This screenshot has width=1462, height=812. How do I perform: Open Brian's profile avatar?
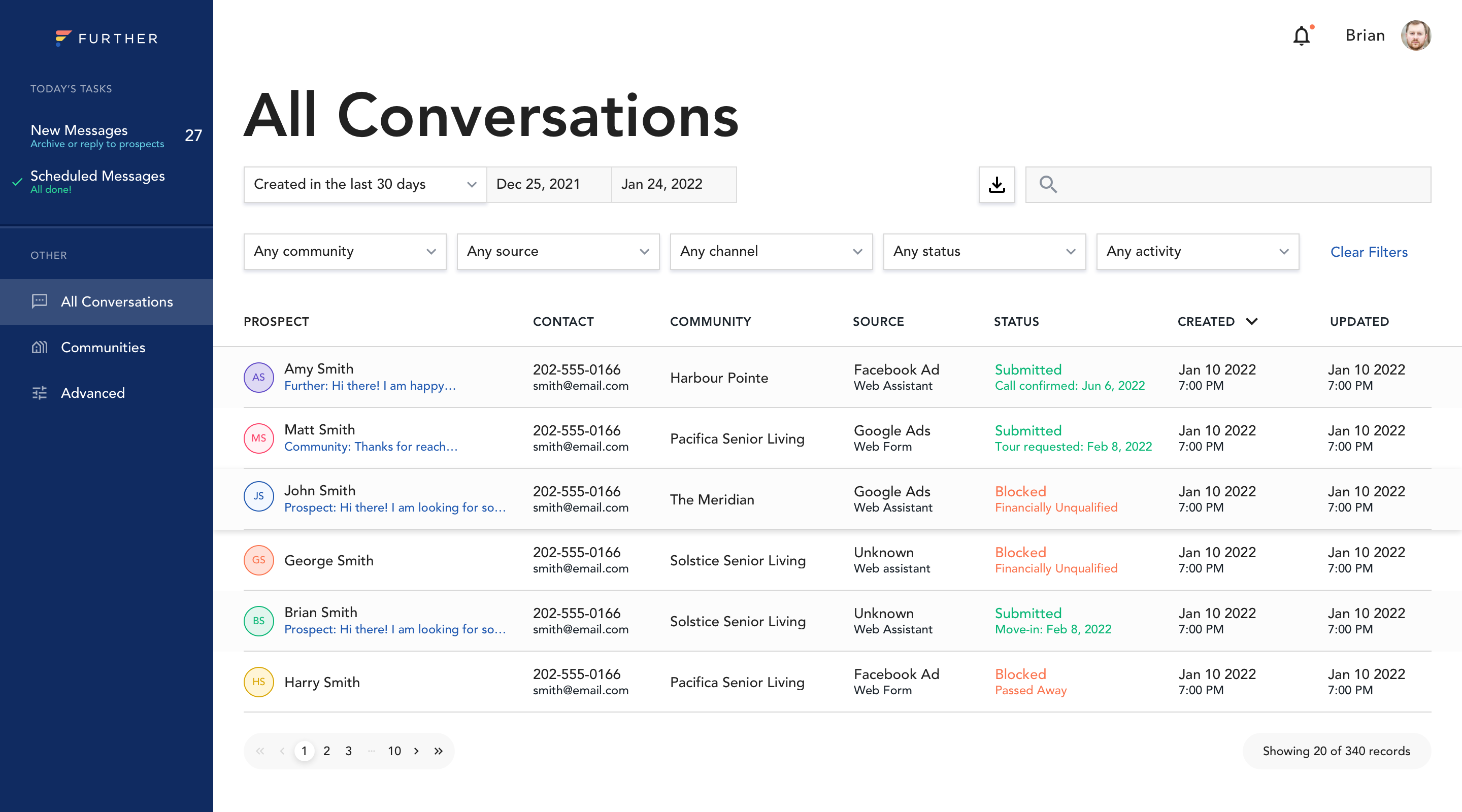[1415, 36]
